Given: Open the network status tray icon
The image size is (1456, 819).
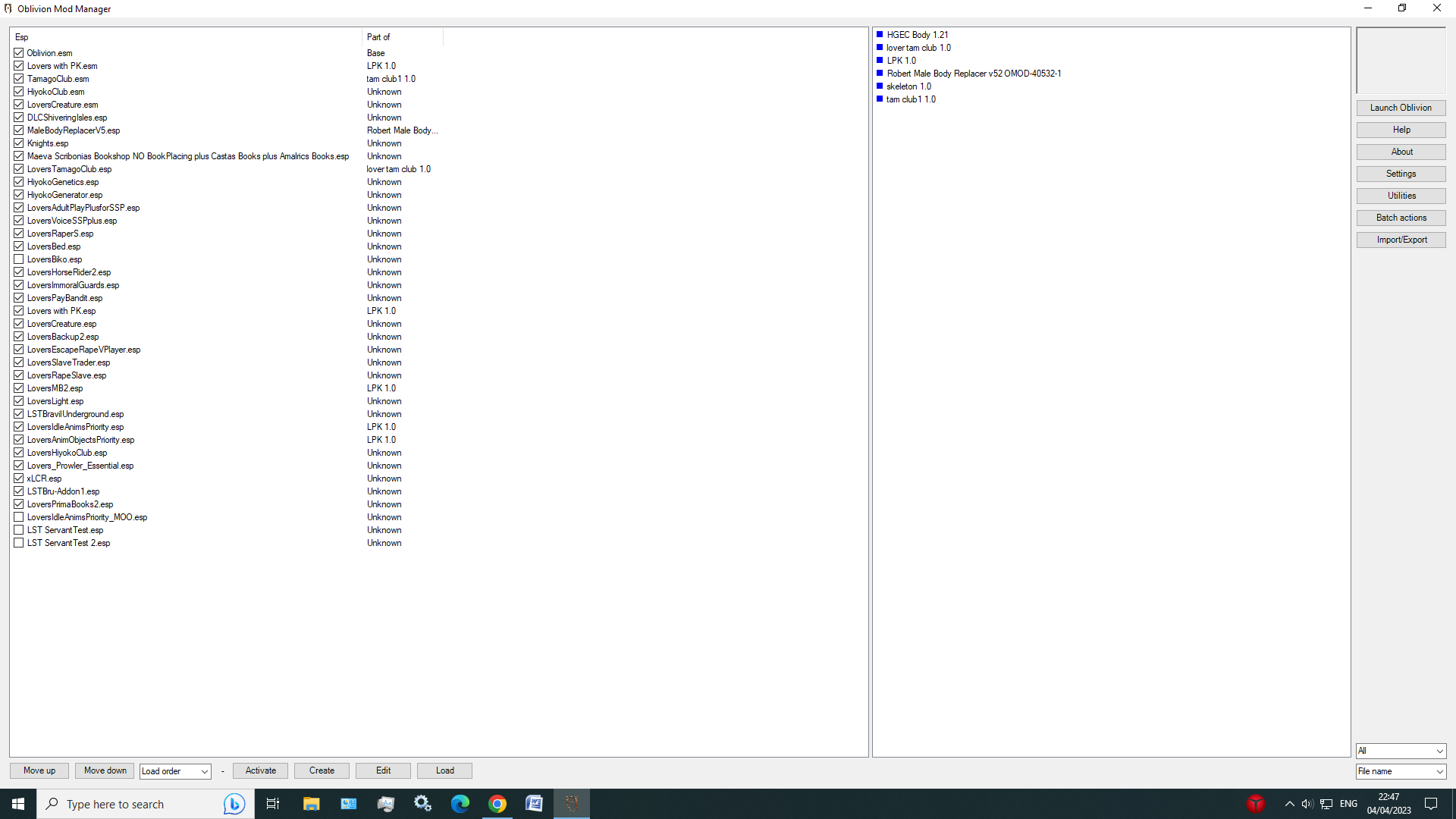Looking at the screenshot, I should click(1326, 804).
